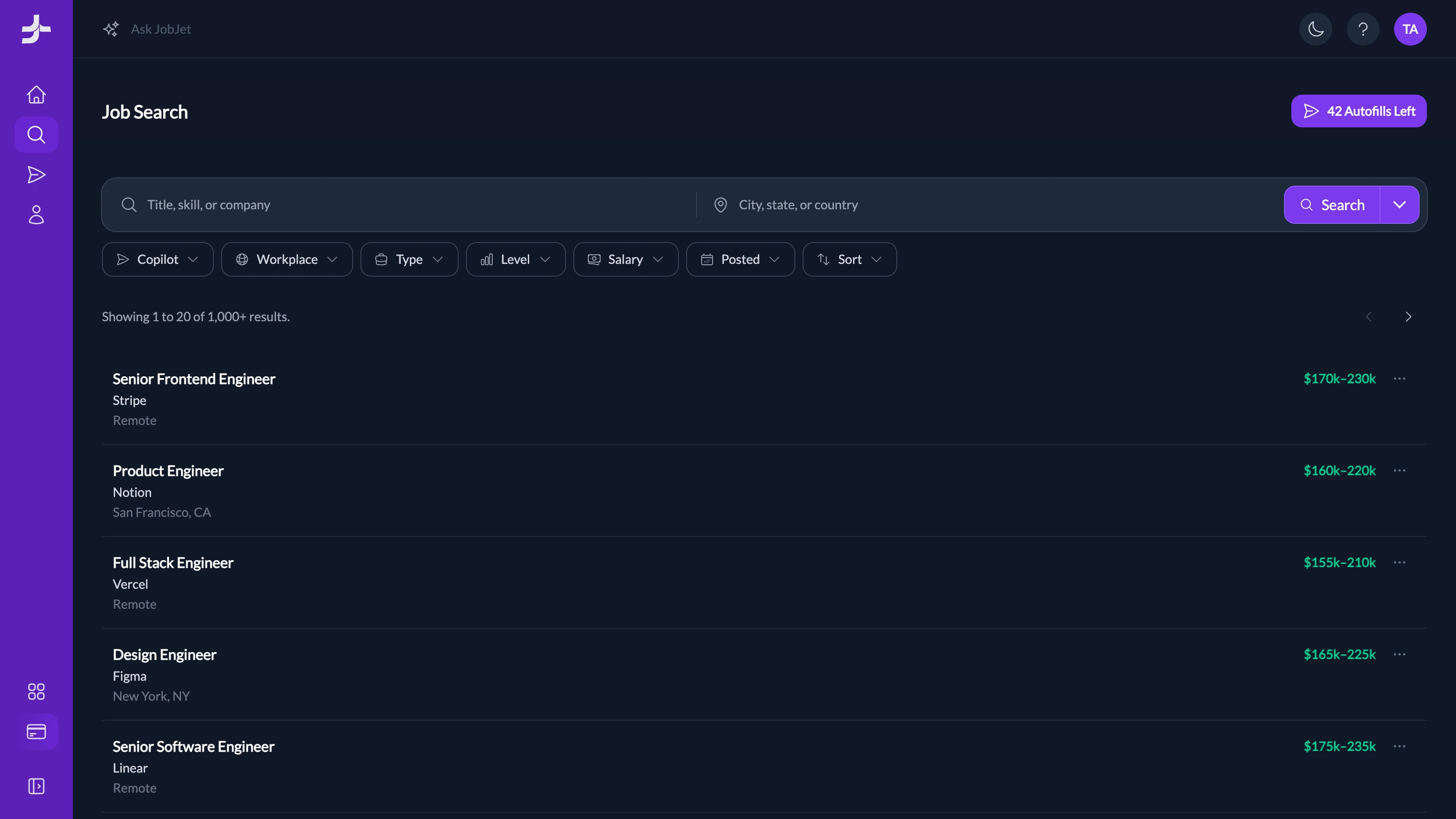Click the $170k–230k salary of Stripe job

coord(1340,378)
